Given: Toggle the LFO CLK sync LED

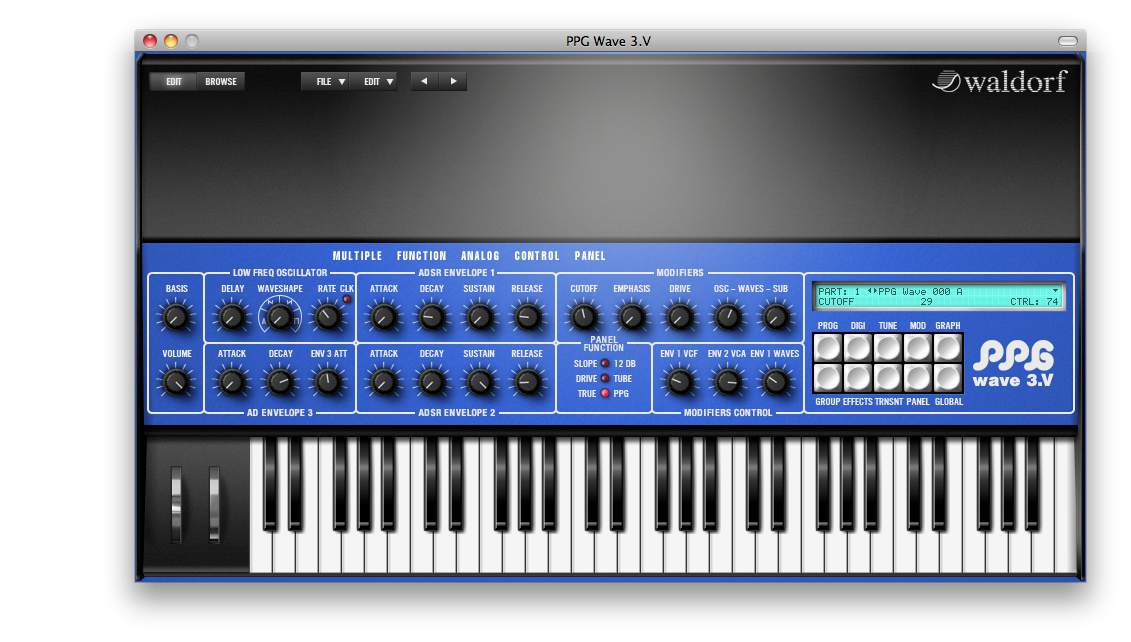Looking at the screenshot, I should point(347,299).
